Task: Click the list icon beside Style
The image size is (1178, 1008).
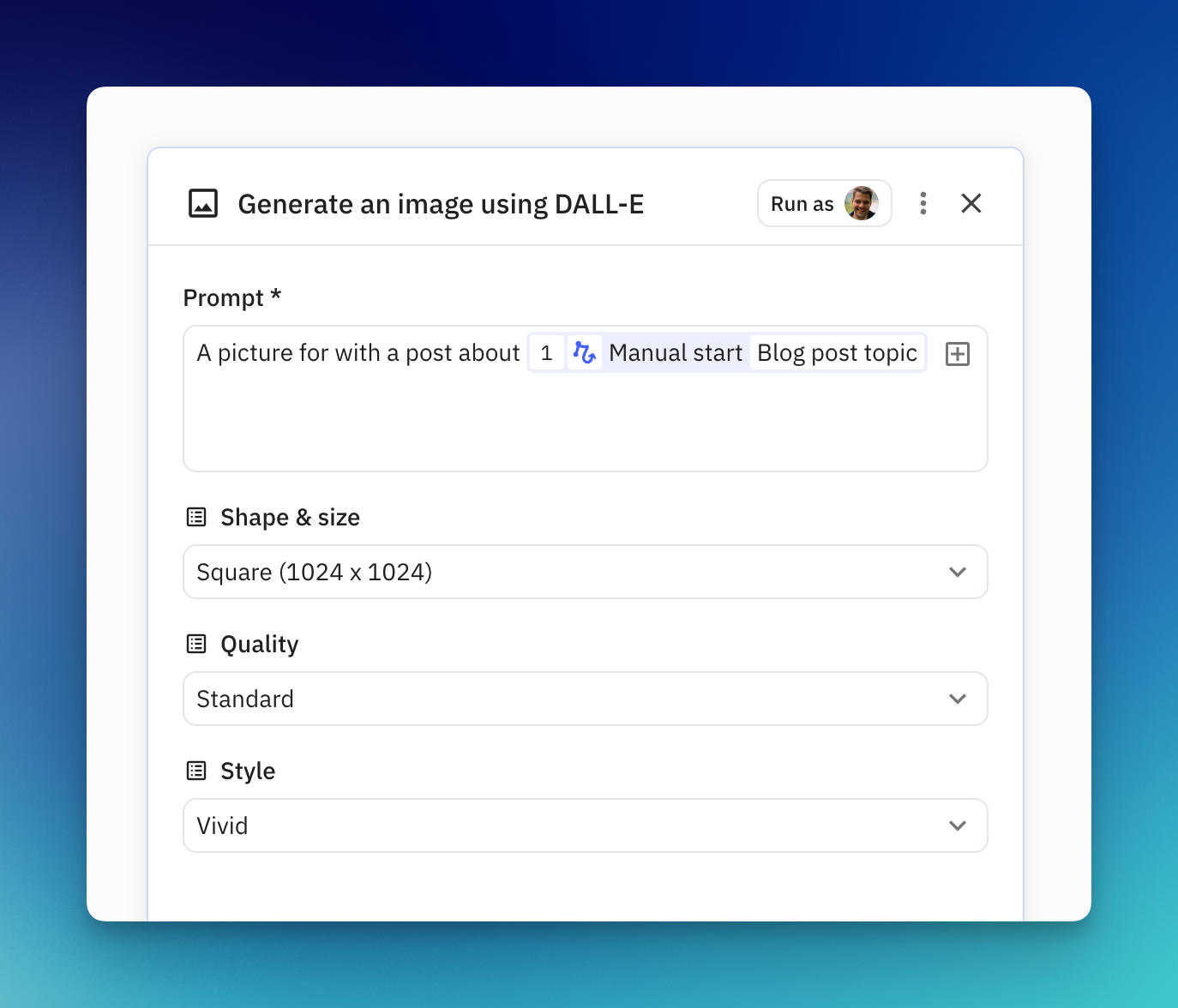Action: click(196, 771)
